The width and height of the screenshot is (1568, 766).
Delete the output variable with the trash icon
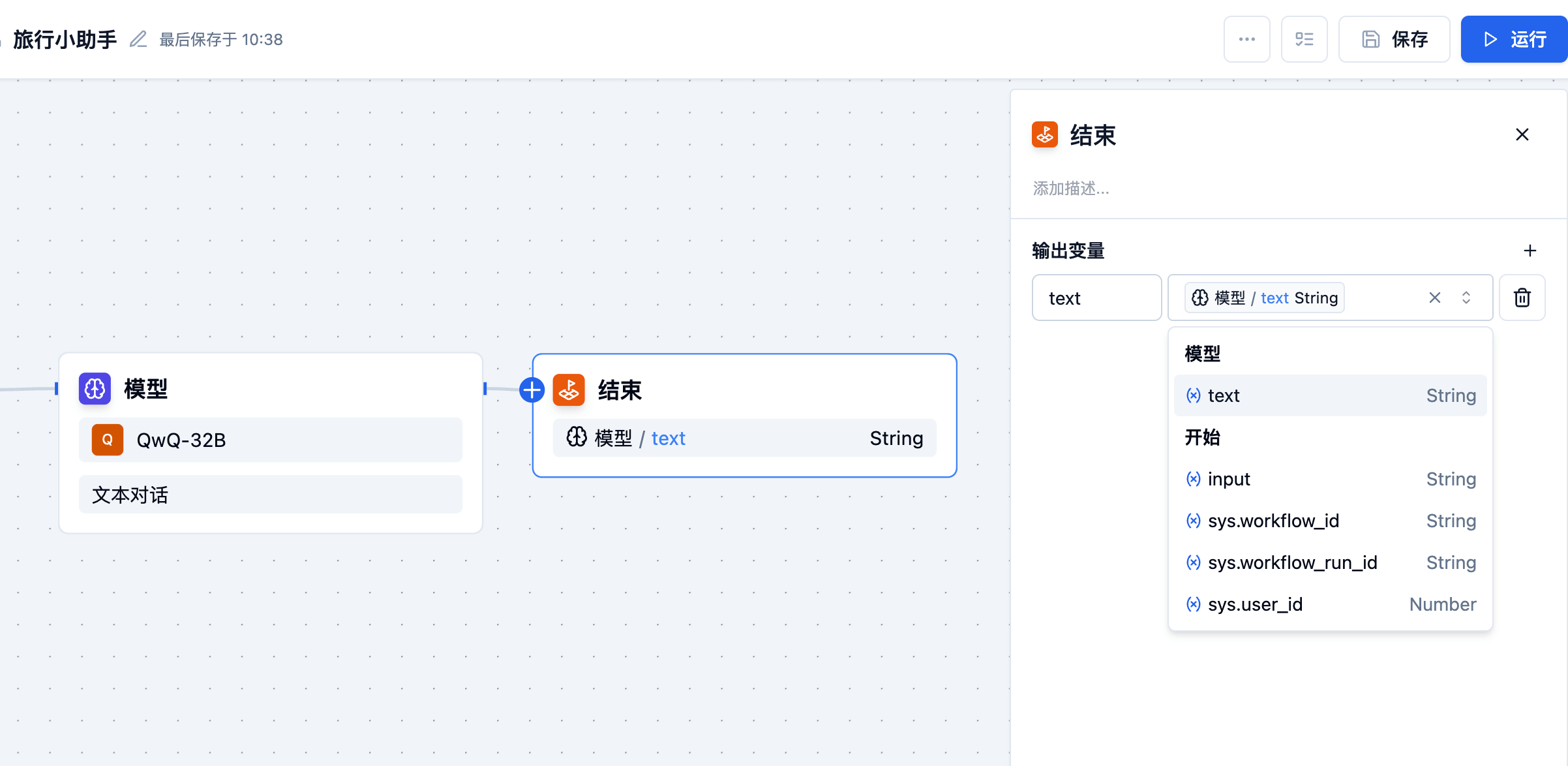point(1522,298)
